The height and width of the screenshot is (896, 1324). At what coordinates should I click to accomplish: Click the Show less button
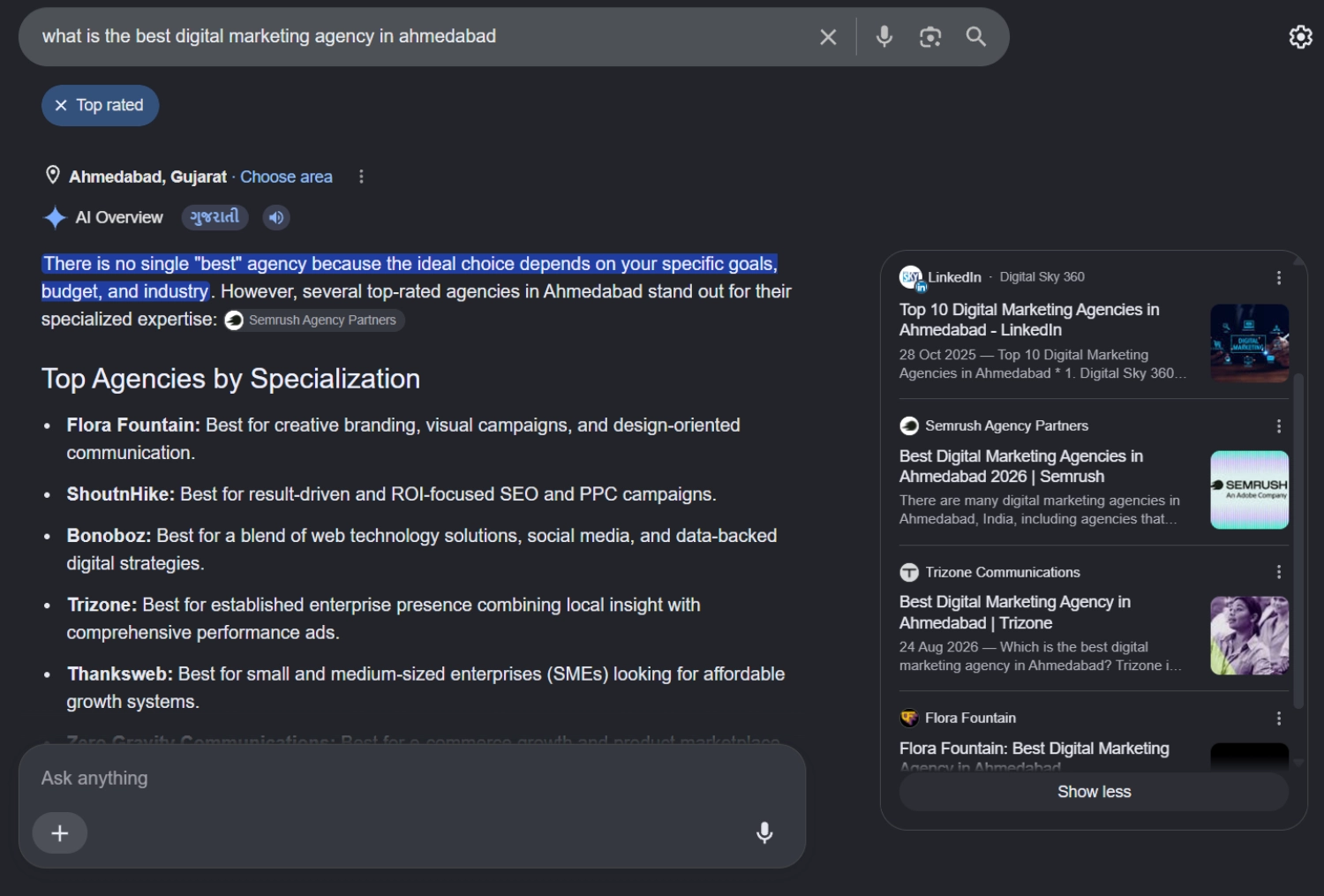[x=1094, y=792]
